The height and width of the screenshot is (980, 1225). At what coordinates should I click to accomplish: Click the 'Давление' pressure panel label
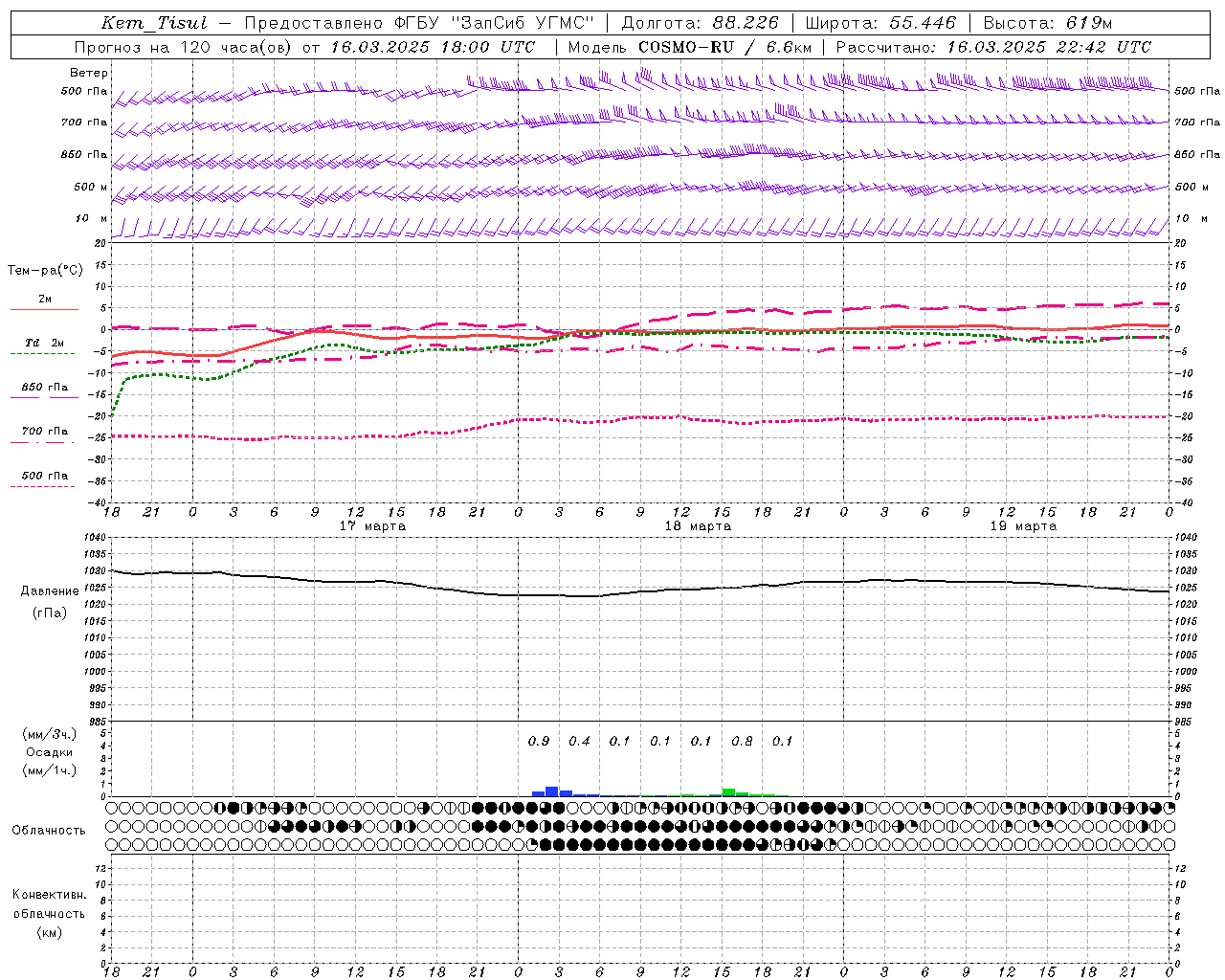tap(50, 591)
